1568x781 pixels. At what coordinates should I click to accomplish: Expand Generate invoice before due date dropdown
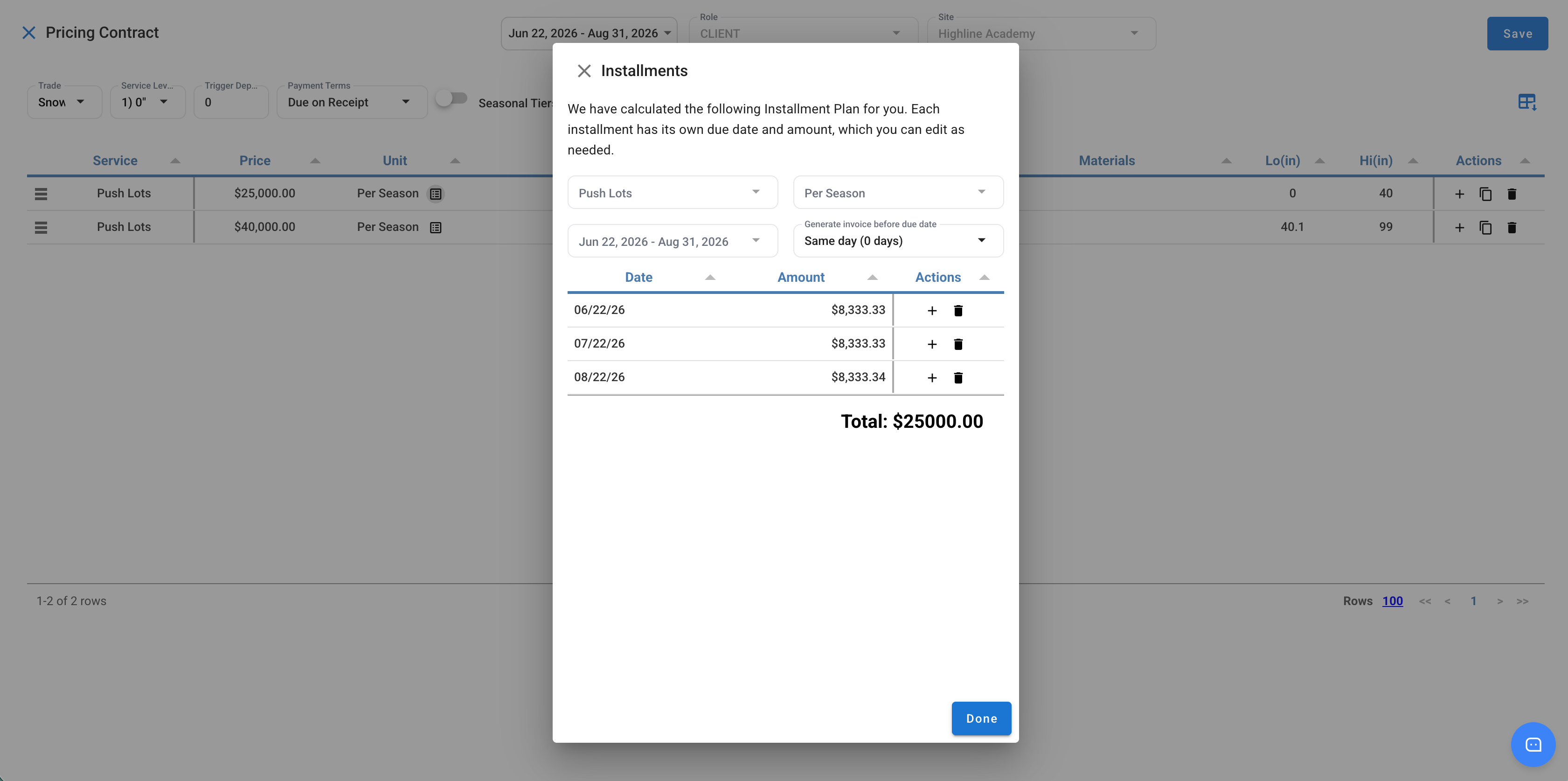898,241
